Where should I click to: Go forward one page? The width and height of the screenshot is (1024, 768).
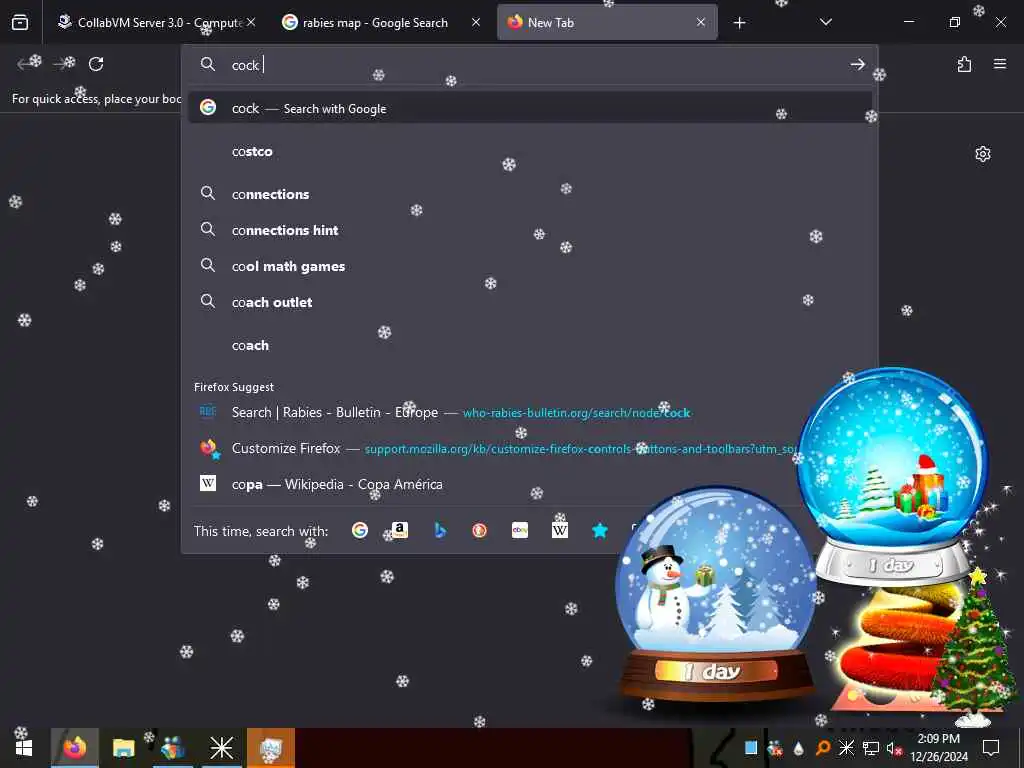[61, 64]
